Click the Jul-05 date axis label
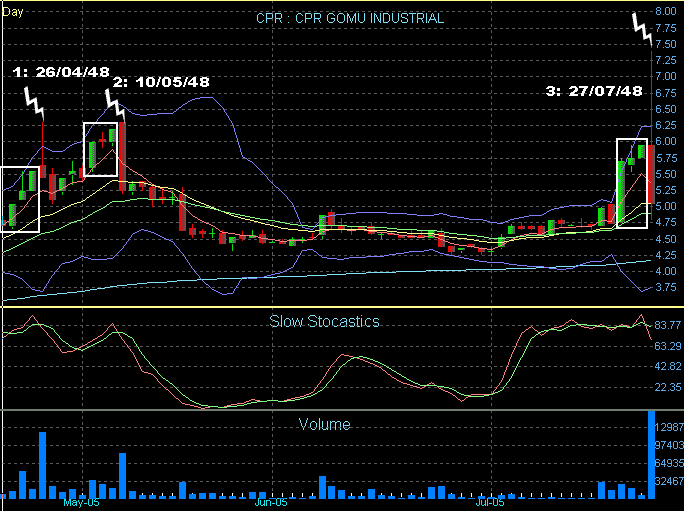Image resolution: width=684 pixels, height=511 pixels. pyautogui.click(x=490, y=503)
